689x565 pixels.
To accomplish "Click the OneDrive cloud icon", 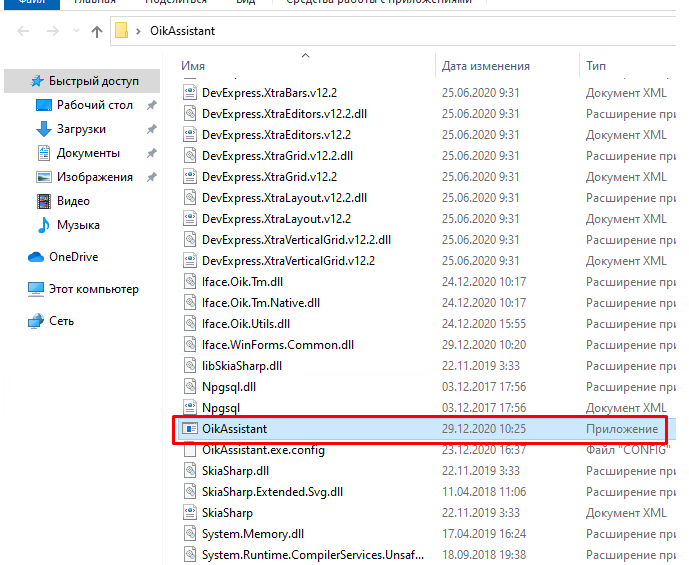I will click(x=36, y=257).
